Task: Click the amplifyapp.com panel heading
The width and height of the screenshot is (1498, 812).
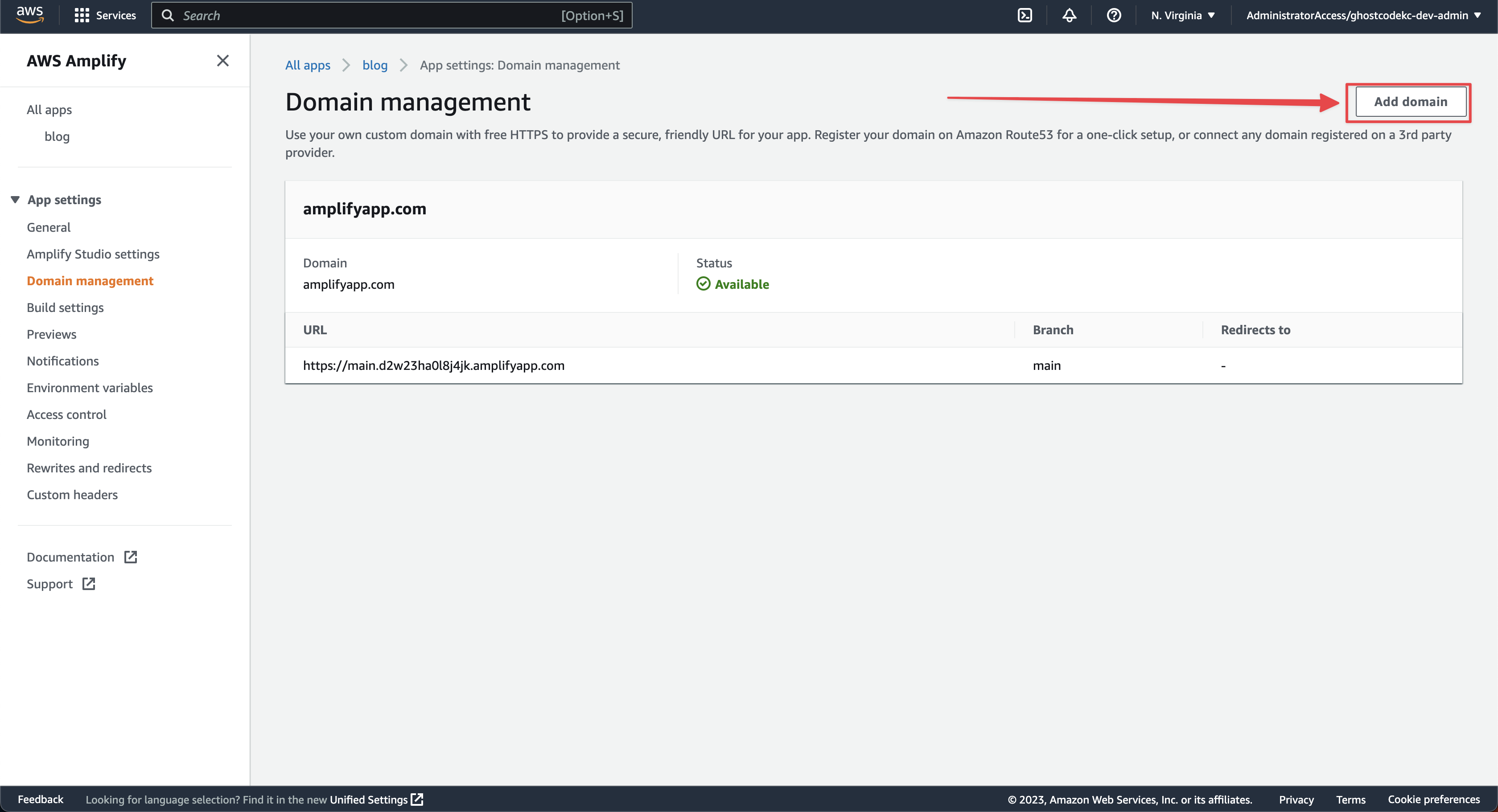Action: pyautogui.click(x=365, y=209)
